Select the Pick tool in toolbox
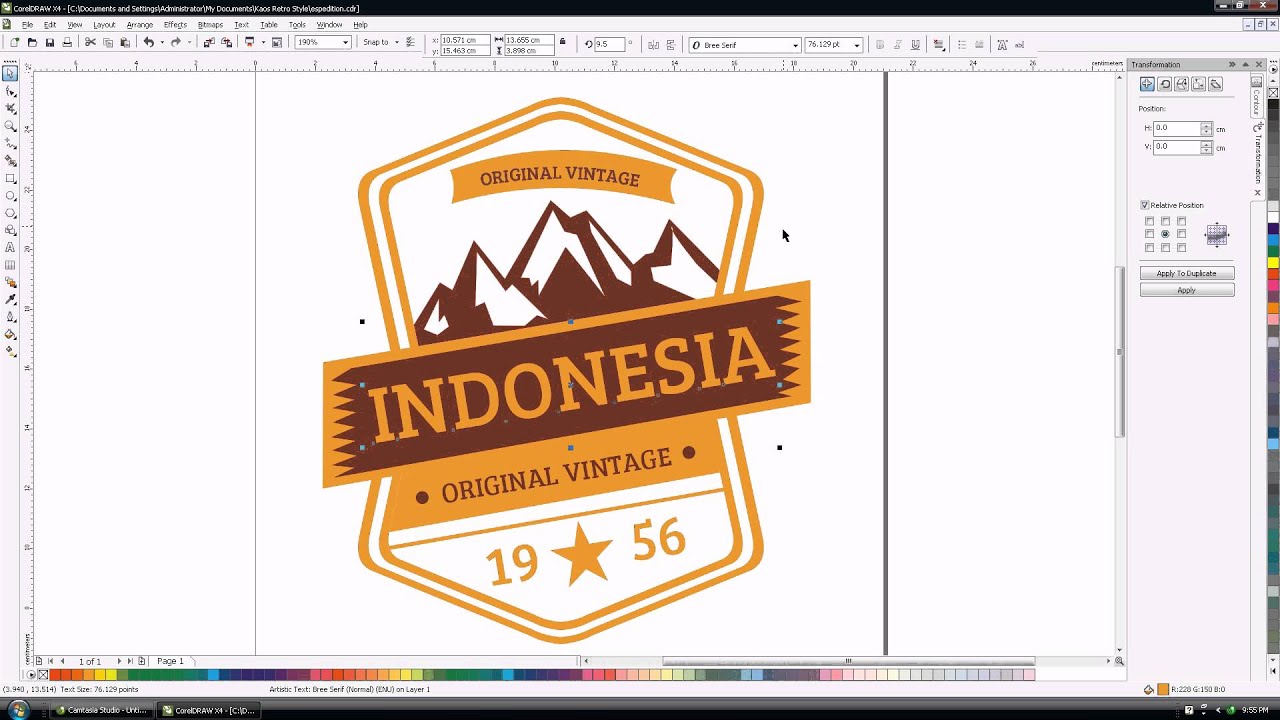 point(10,73)
